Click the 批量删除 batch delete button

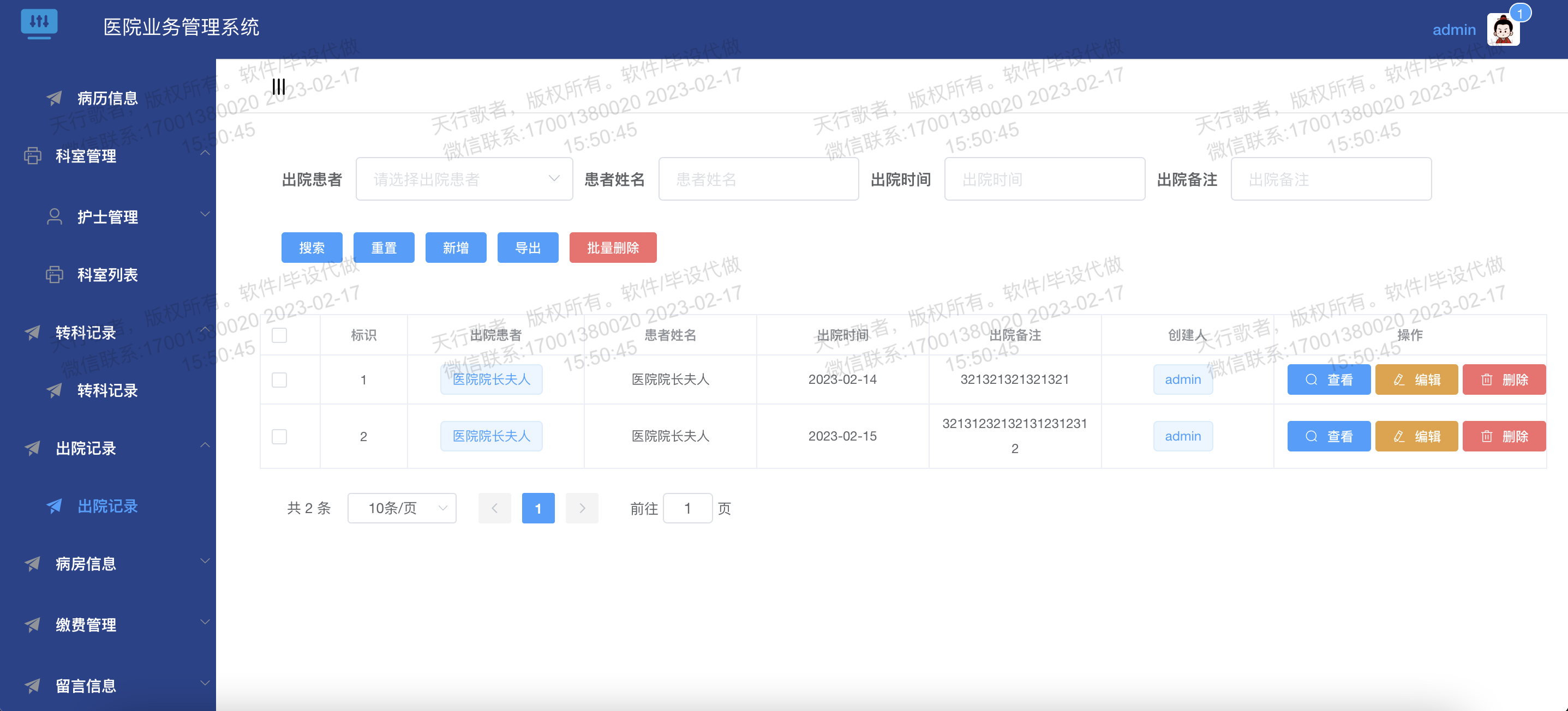point(612,248)
